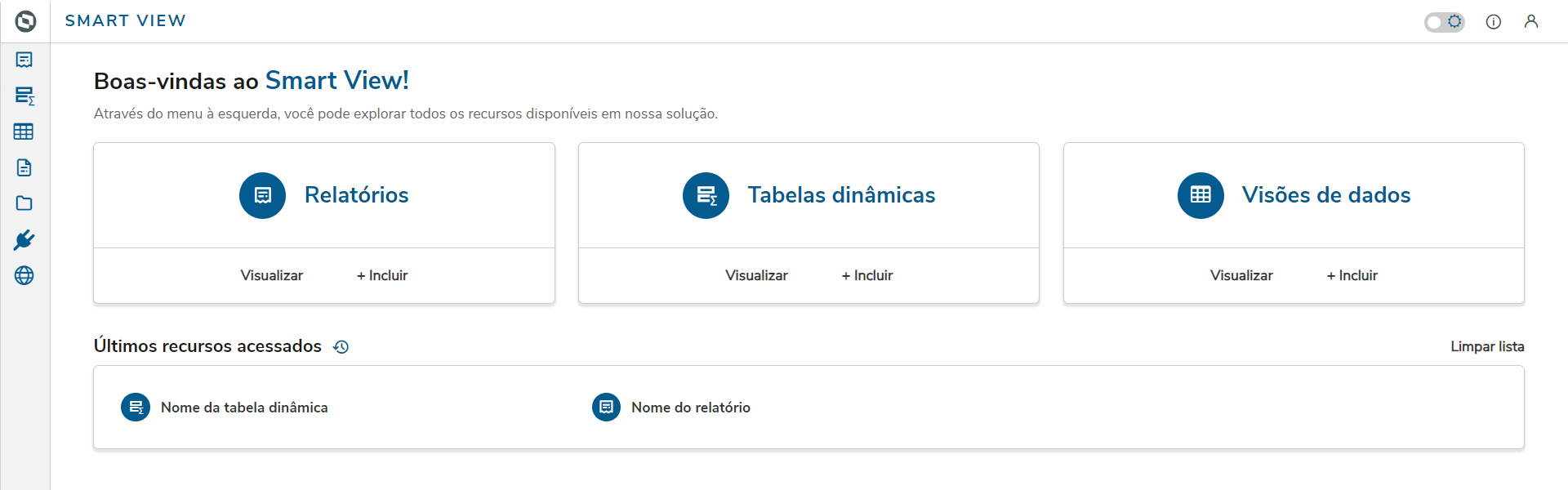
Task: Open Reports from the sidebar icon
Action: (24, 60)
